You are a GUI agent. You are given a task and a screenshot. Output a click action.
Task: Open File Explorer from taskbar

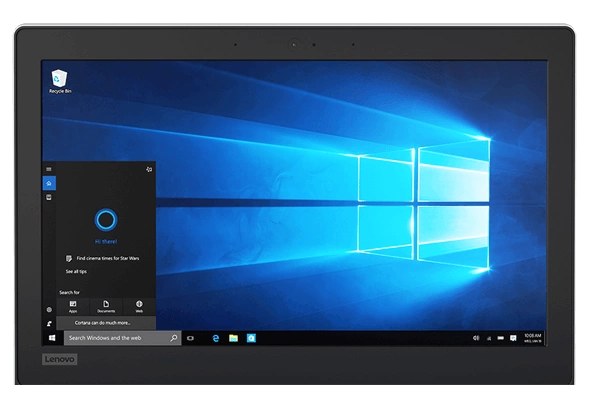pos(233,338)
